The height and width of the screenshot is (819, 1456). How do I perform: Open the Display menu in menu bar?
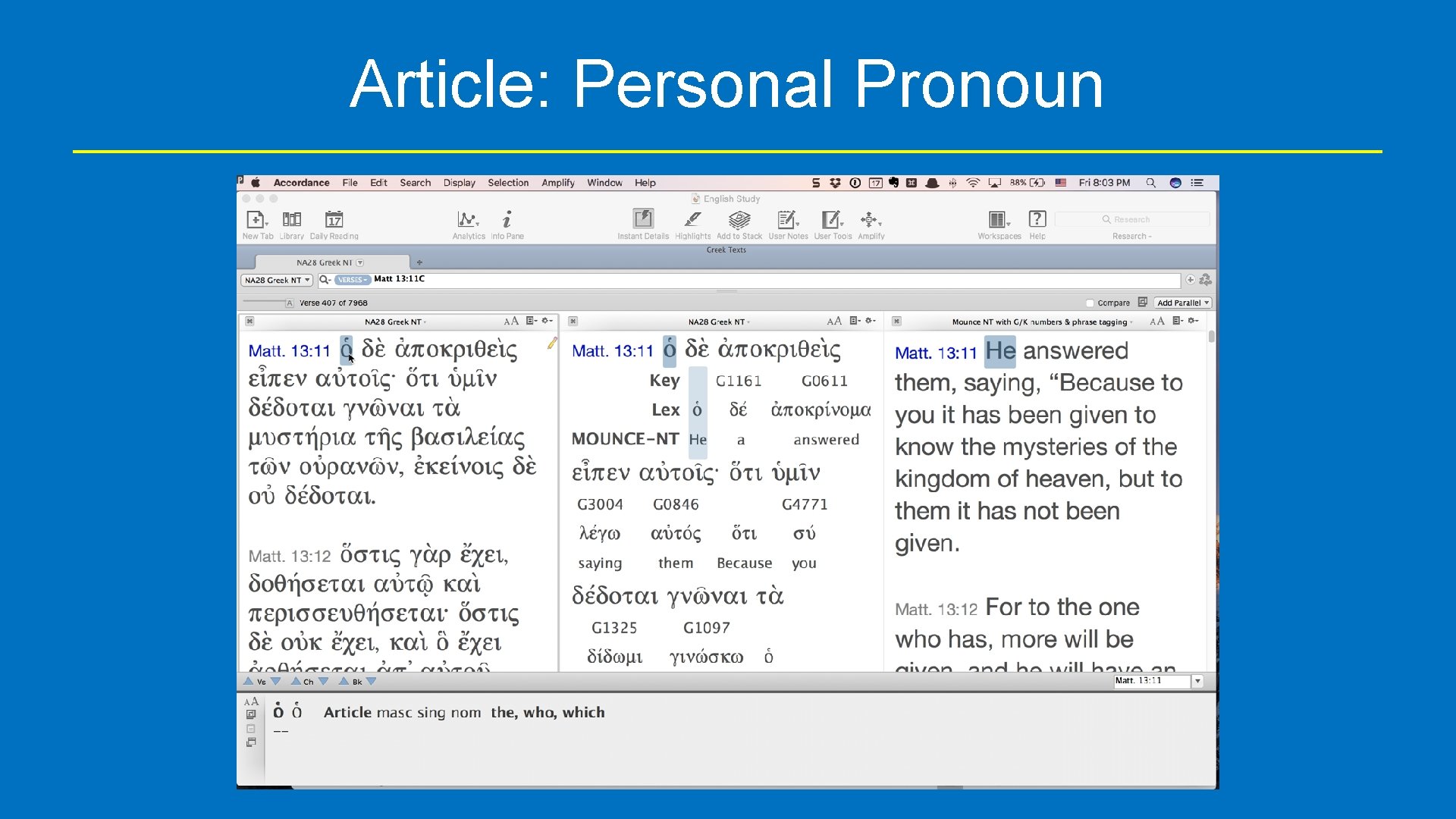point(459,183)
